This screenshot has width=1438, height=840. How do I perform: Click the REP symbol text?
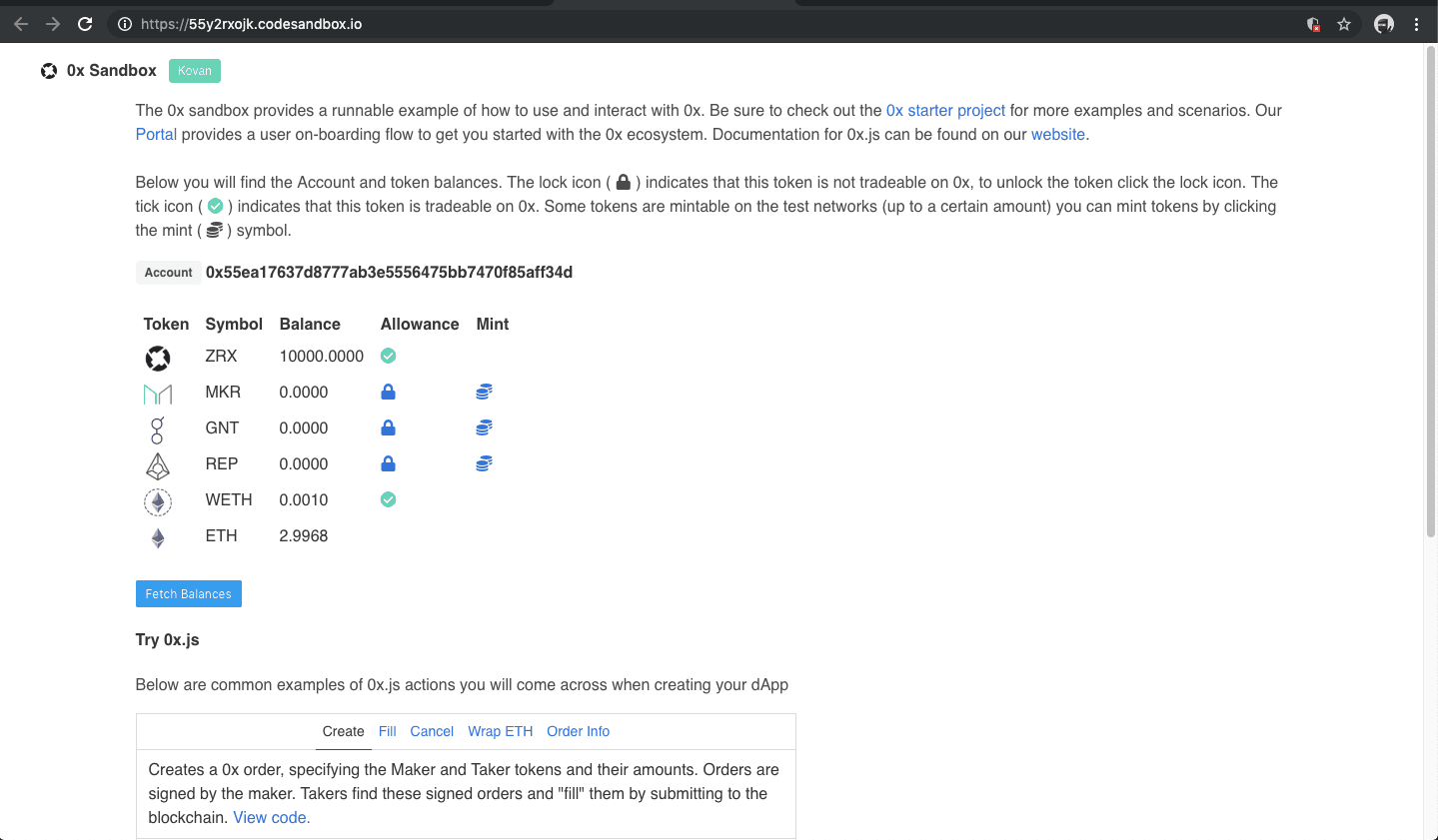click(x=222, y=463)
